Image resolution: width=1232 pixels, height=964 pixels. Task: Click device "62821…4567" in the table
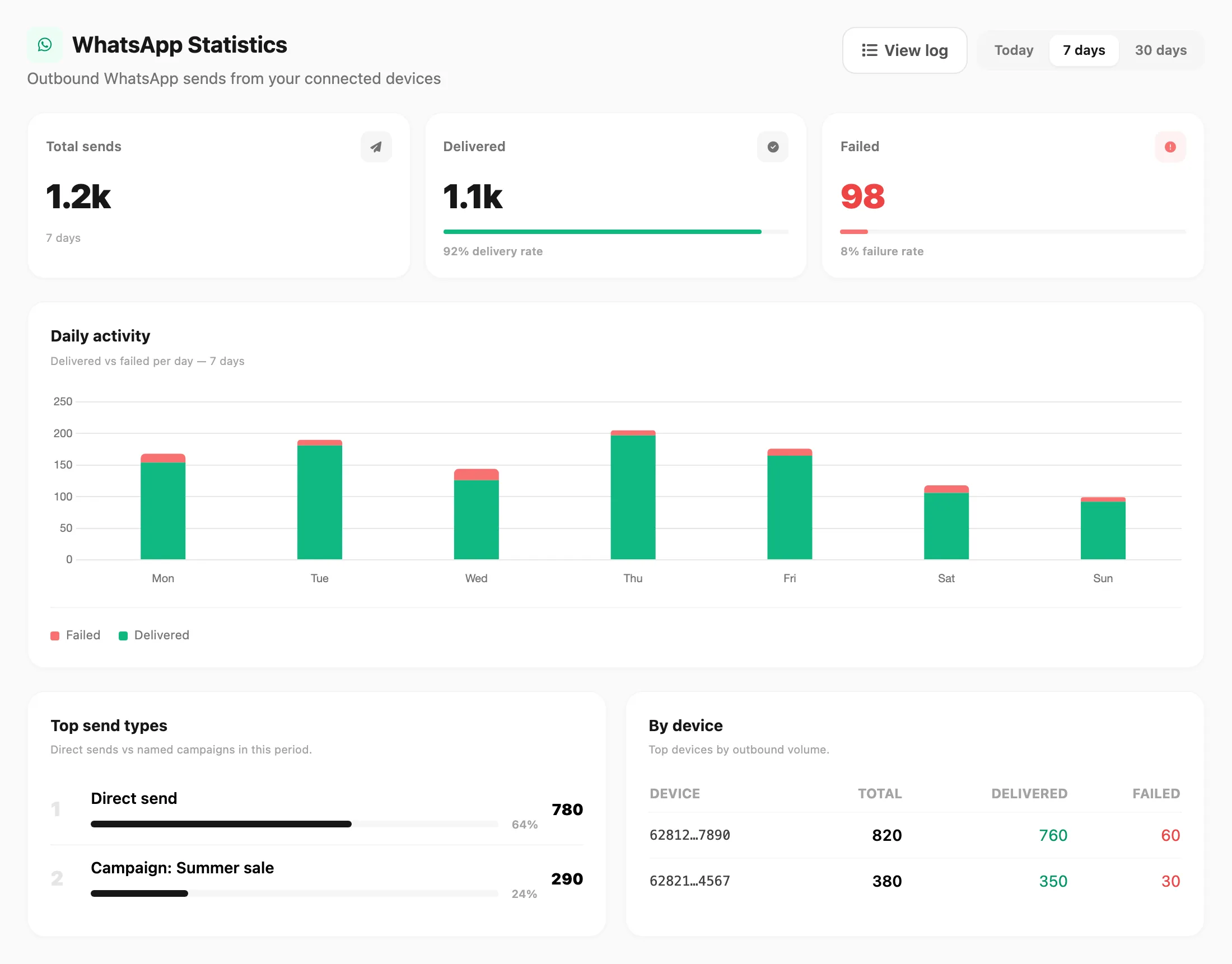tap(690, 881)
